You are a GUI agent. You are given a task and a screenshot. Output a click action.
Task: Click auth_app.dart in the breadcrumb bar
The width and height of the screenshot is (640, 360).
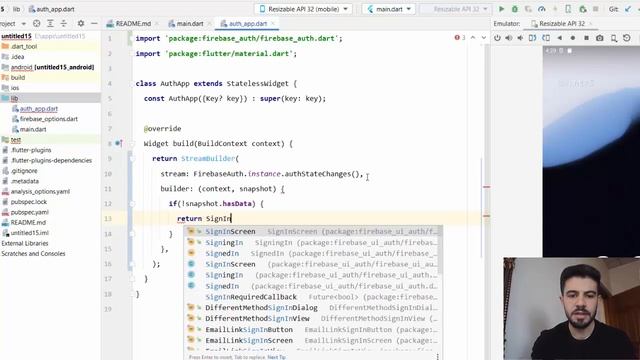(x=51, y=9)
